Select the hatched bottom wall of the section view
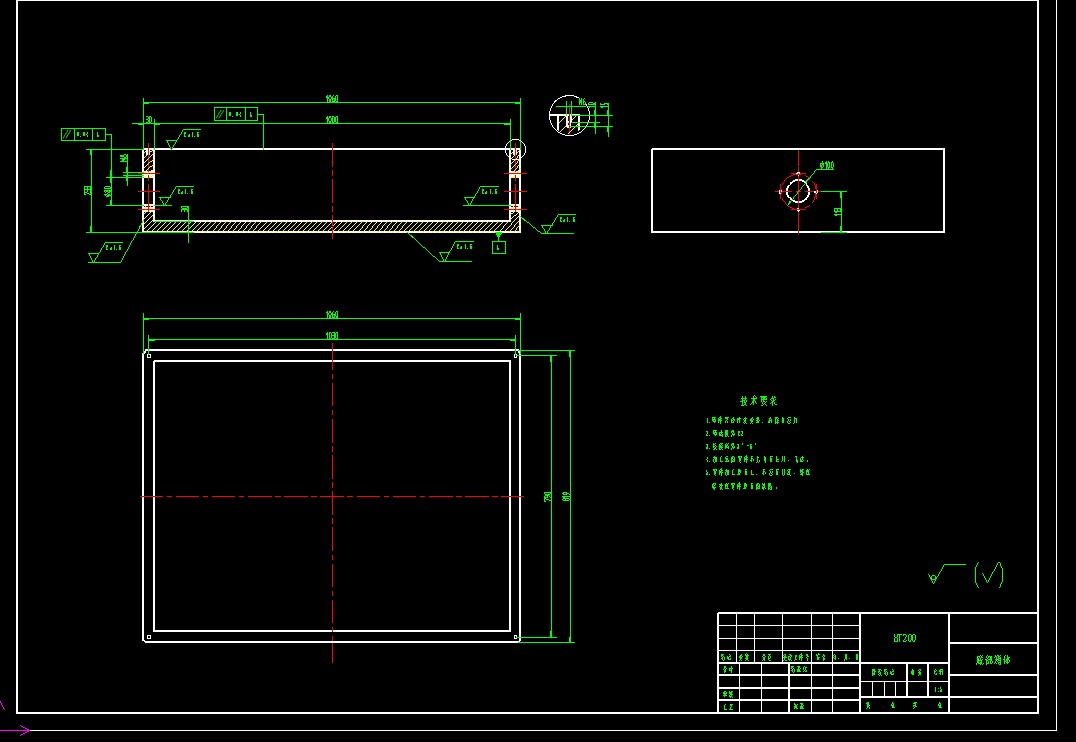The image size is (1076, 742). click(x=331, y=227)
